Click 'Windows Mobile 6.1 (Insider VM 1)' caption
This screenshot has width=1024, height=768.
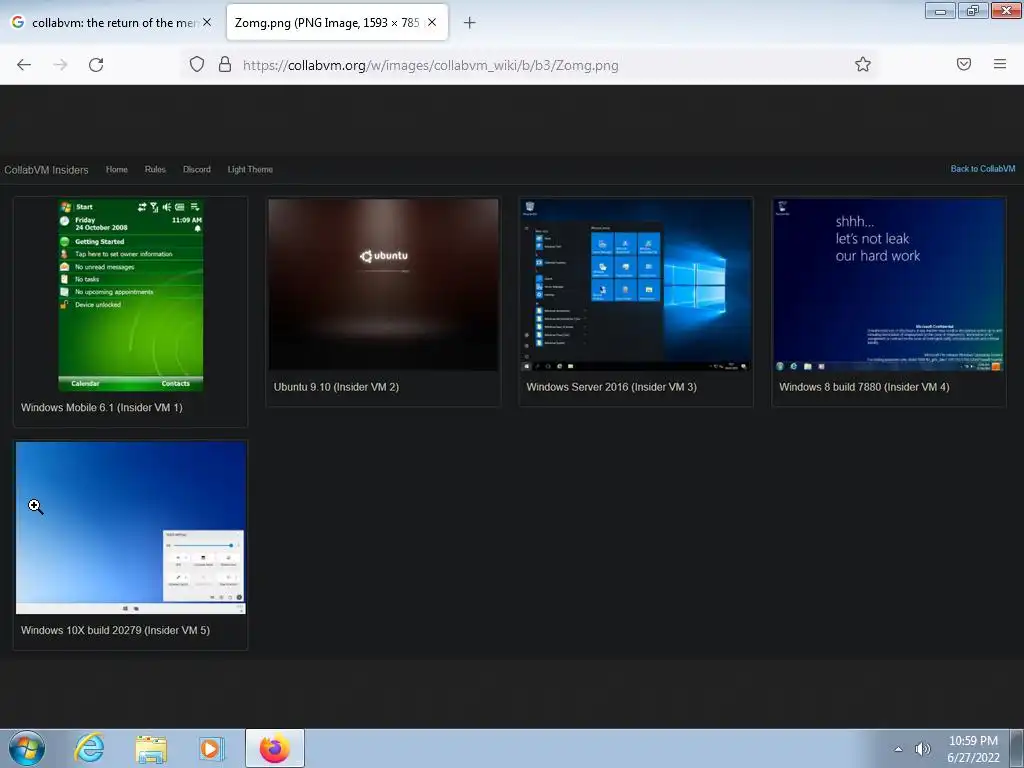click(102, 408)
